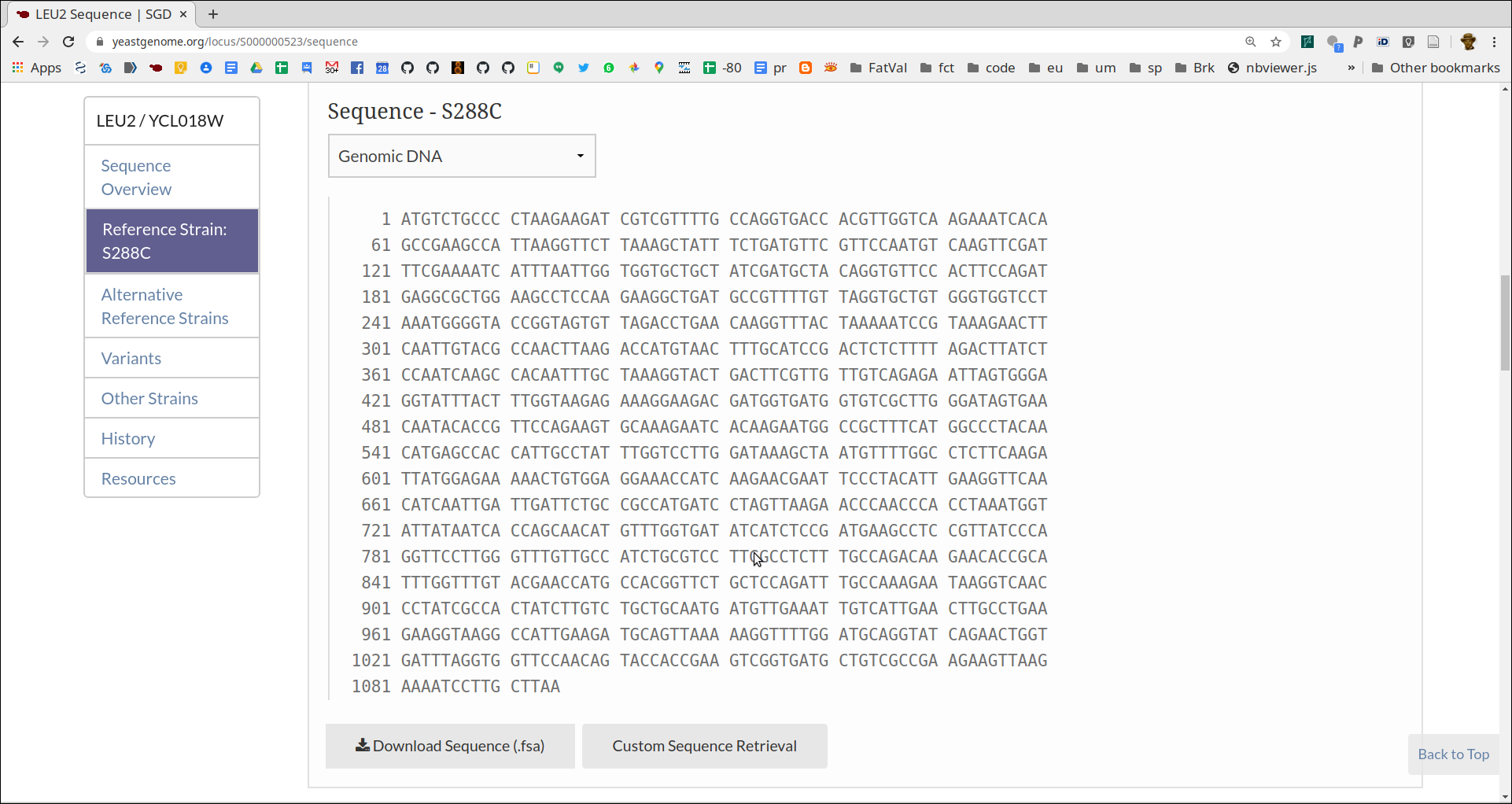Download Sequence (.fsa) file

tap(450, 746)
